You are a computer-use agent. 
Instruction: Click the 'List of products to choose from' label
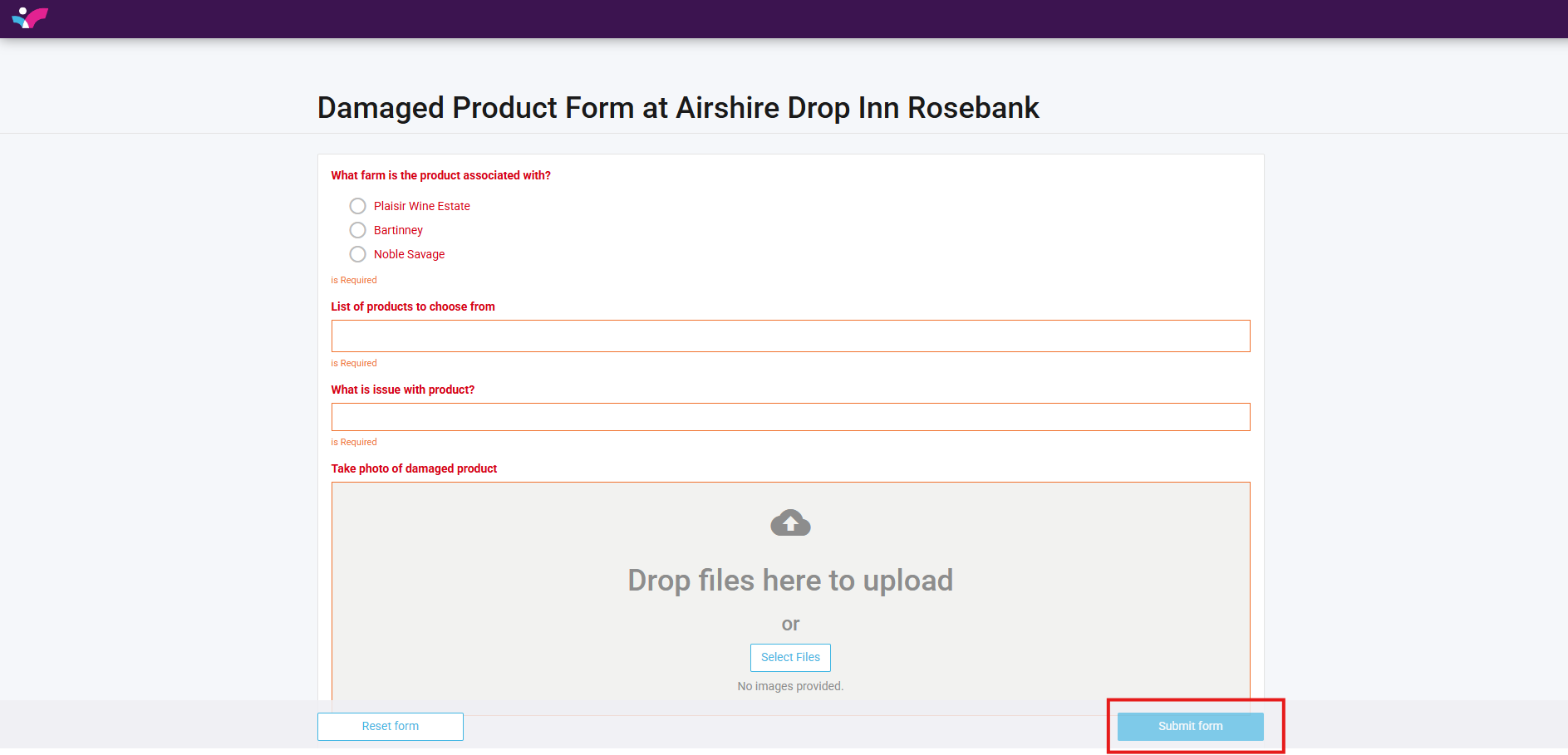413,306
